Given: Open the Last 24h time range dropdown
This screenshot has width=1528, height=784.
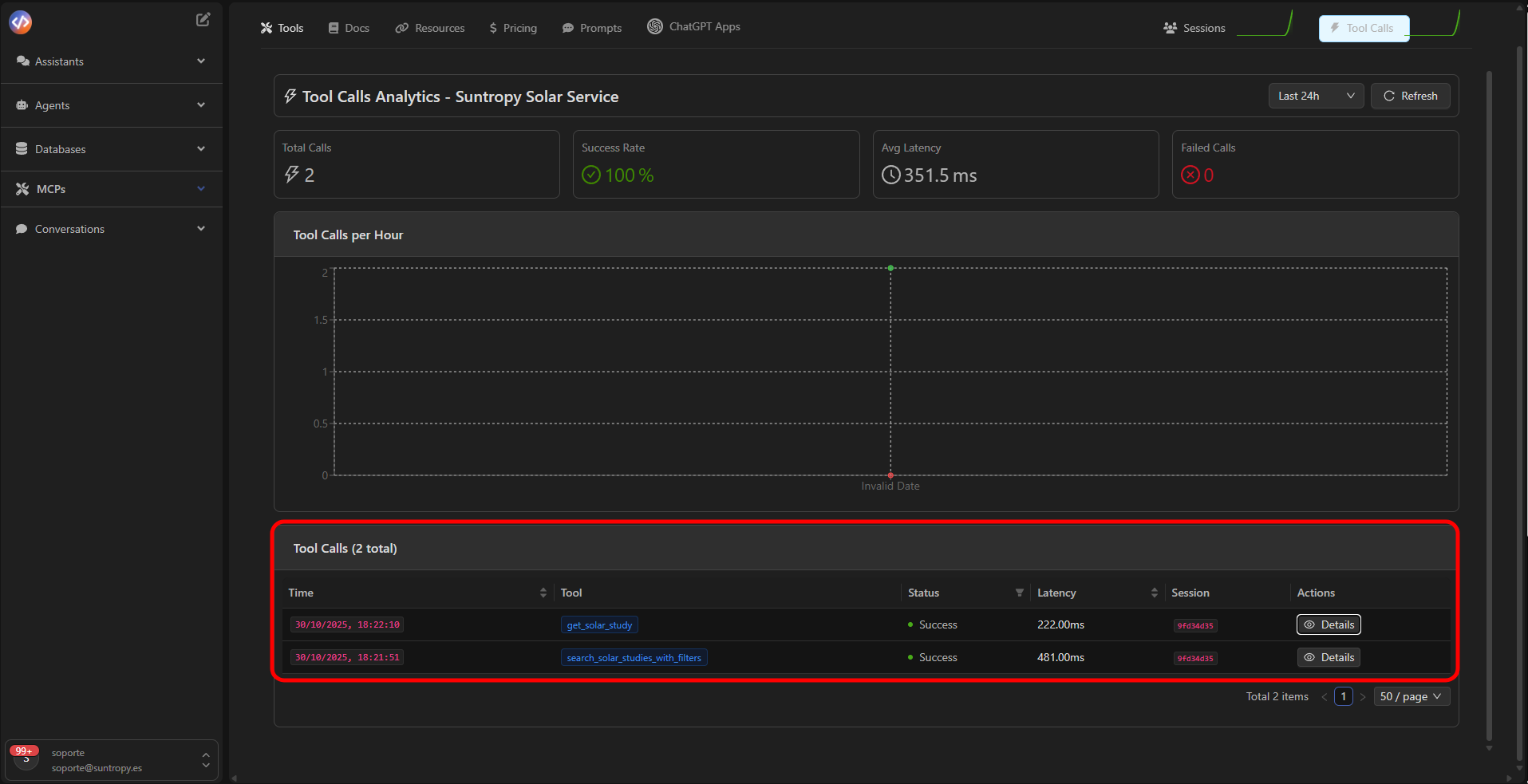Looking at the screenshot, I should 1316,96.
